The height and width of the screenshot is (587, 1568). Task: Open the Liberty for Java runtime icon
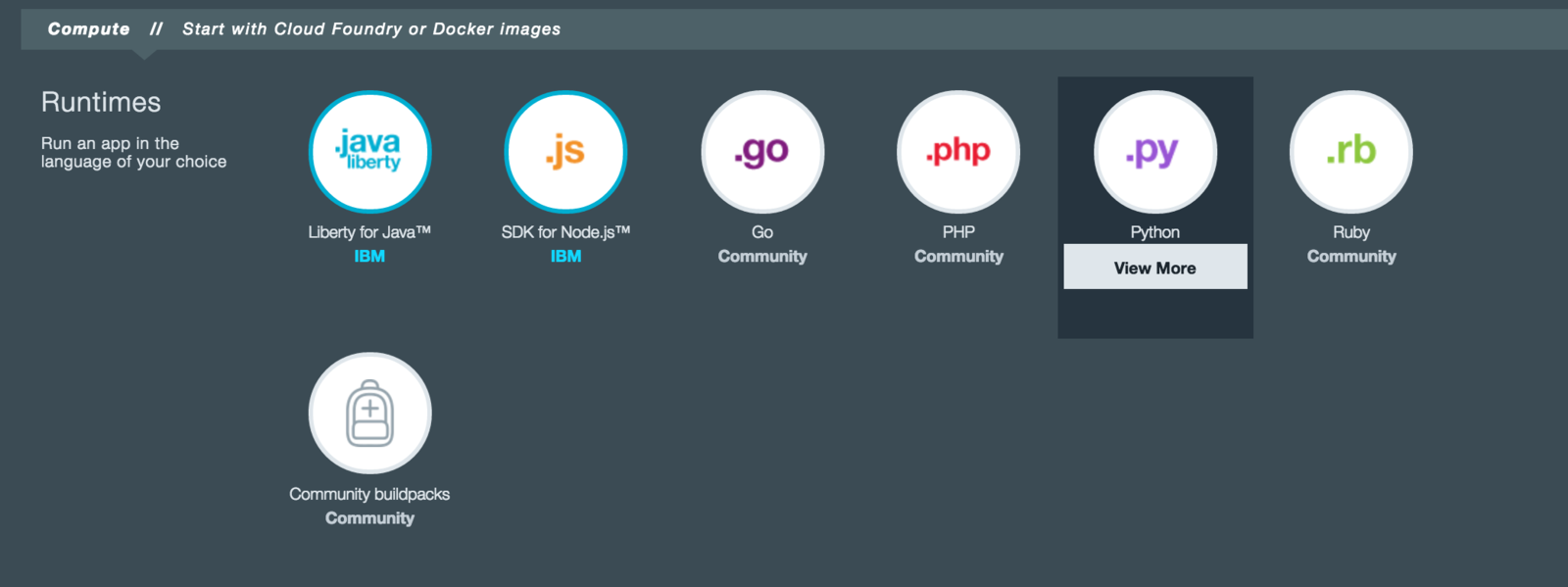click(370, 152)
